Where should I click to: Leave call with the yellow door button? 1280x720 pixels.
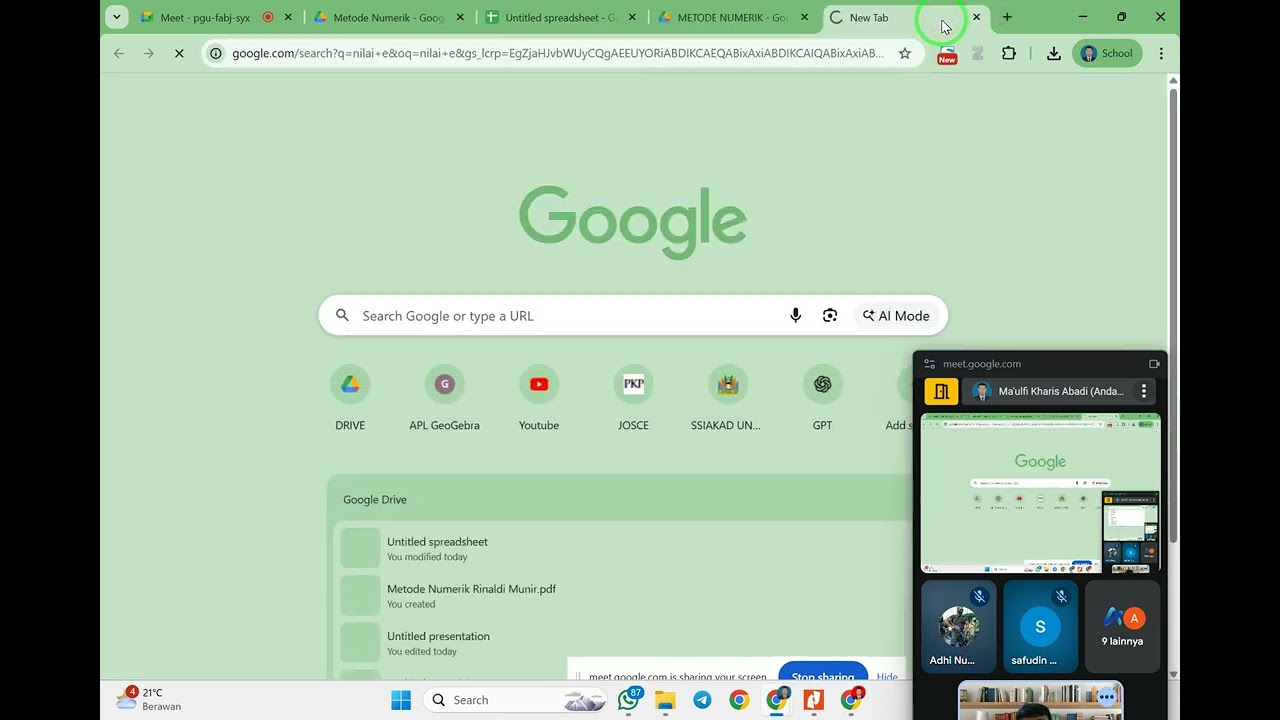[941, 391]
